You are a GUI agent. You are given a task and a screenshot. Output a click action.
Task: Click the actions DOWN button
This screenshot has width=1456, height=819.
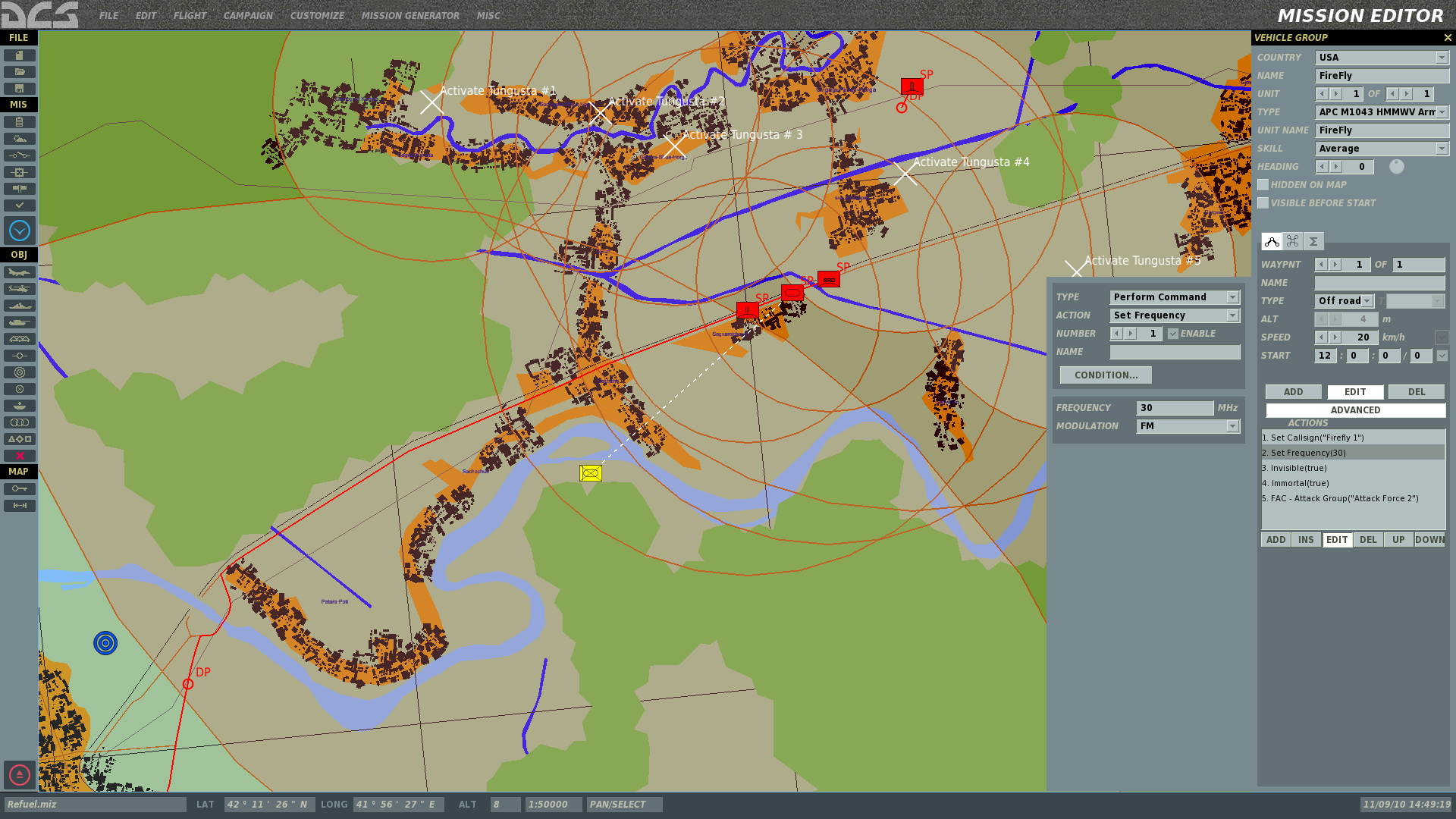click(1429, 540)
